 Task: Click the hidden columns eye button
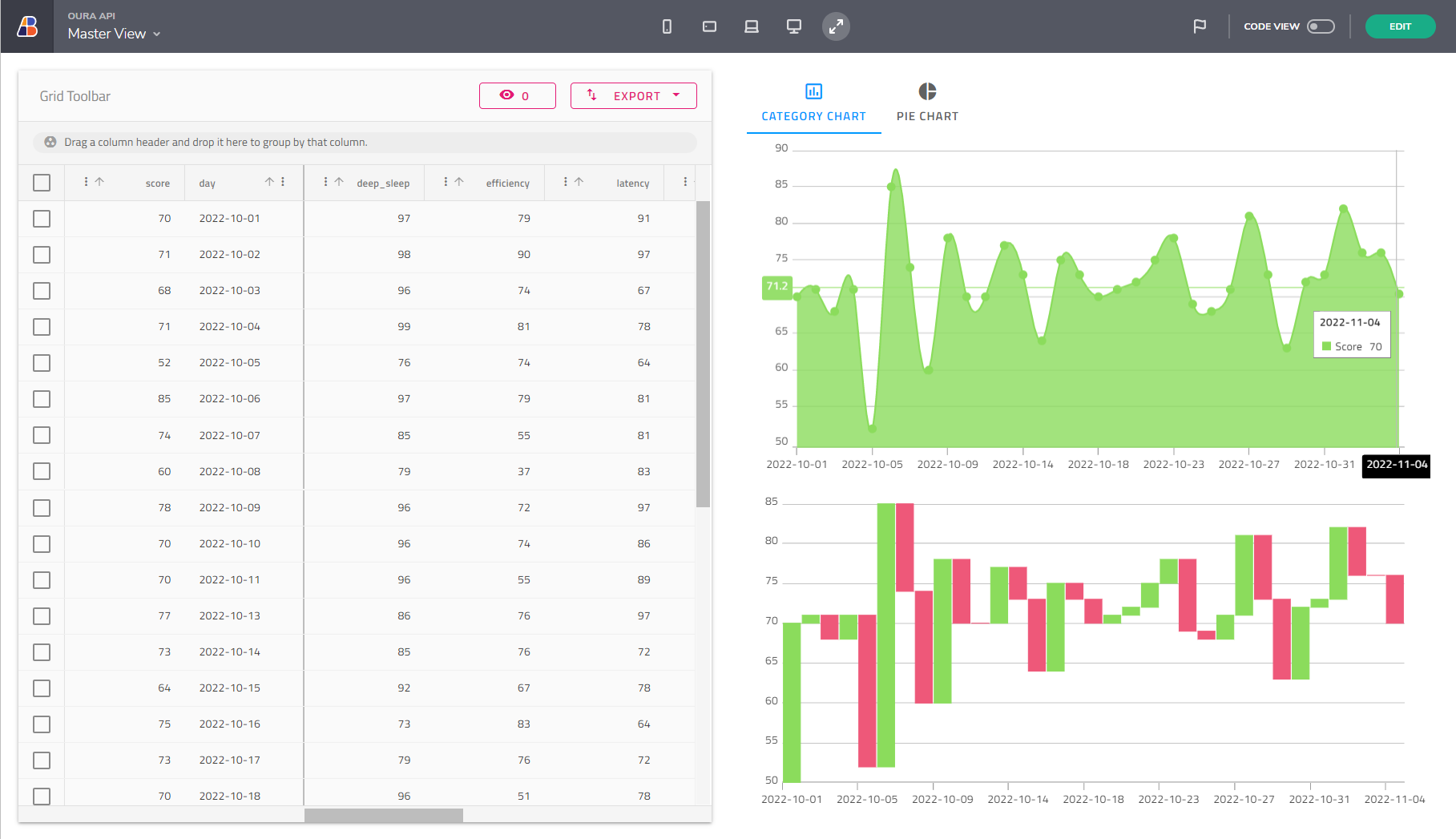point(517,95)
